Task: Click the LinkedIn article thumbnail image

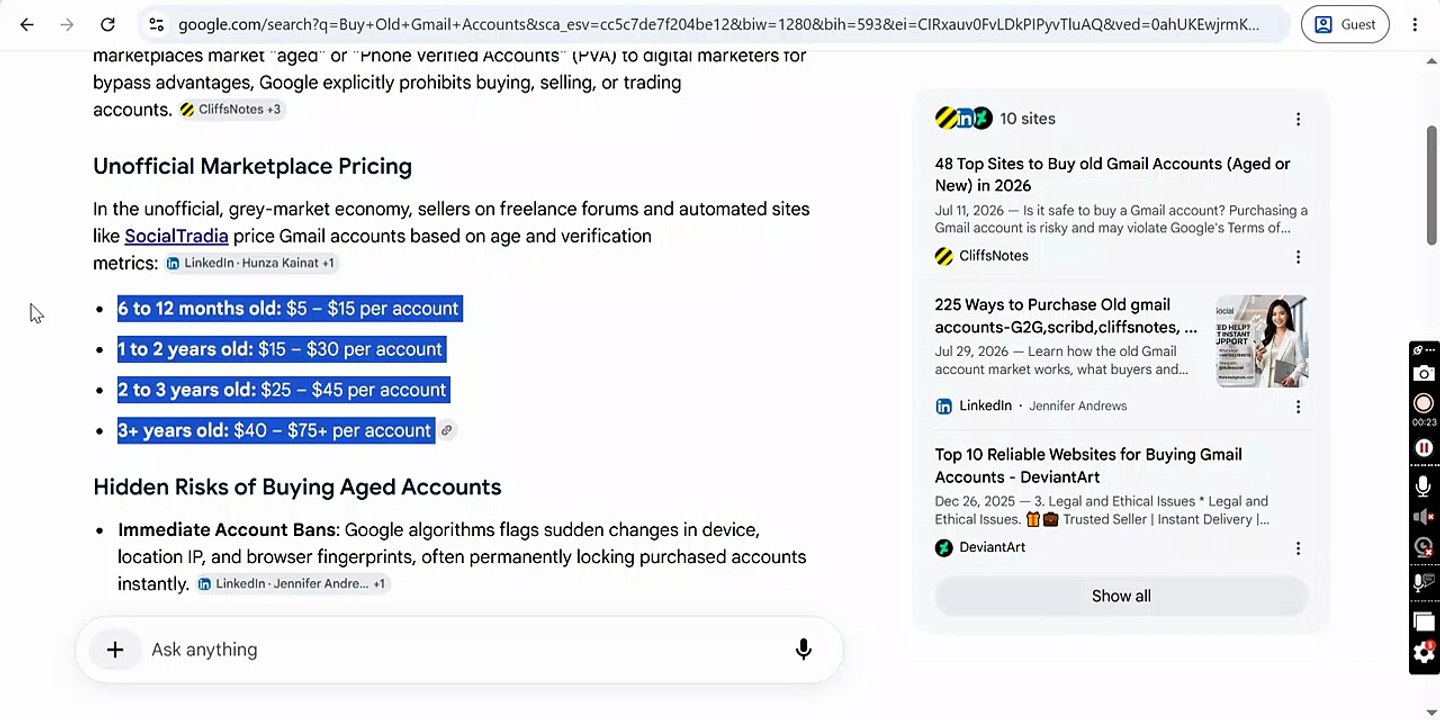Action: pyautogui.click(x=1262, y=341)
